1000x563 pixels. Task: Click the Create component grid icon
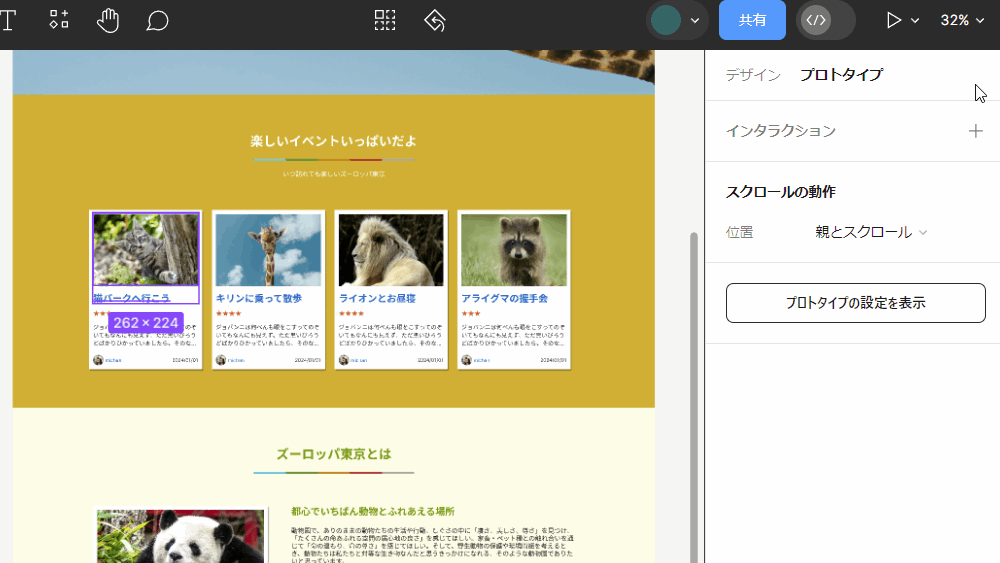coord(385,20)
